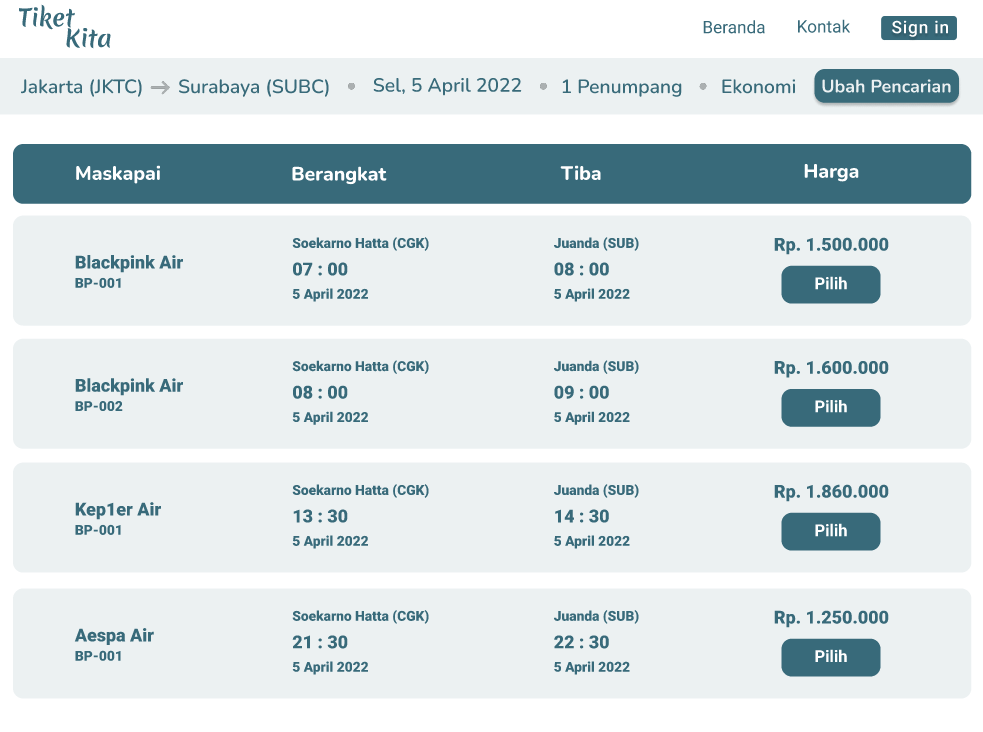Click the route arrow between Jakarta and Surabaya
Viewport: 983px width, 732px height.
[x=160, y=87]
